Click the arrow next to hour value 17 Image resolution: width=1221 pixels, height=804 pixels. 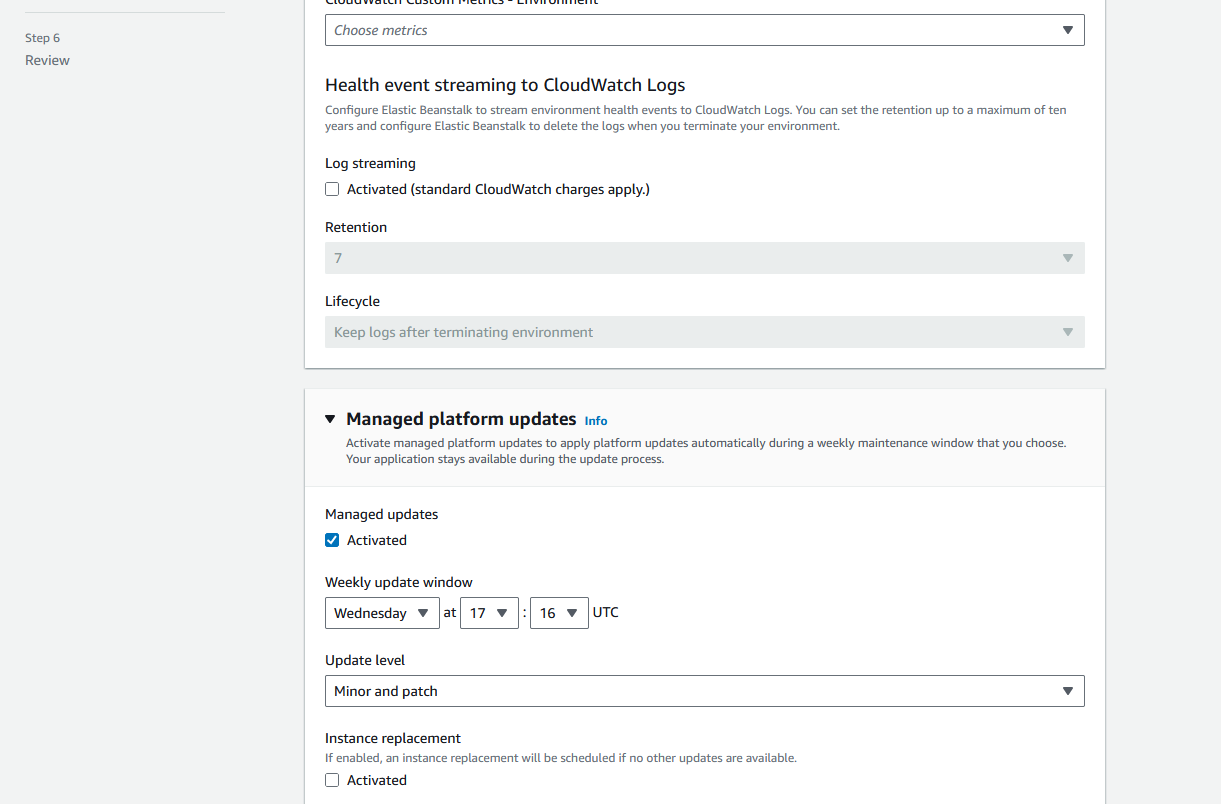[503, 613]
